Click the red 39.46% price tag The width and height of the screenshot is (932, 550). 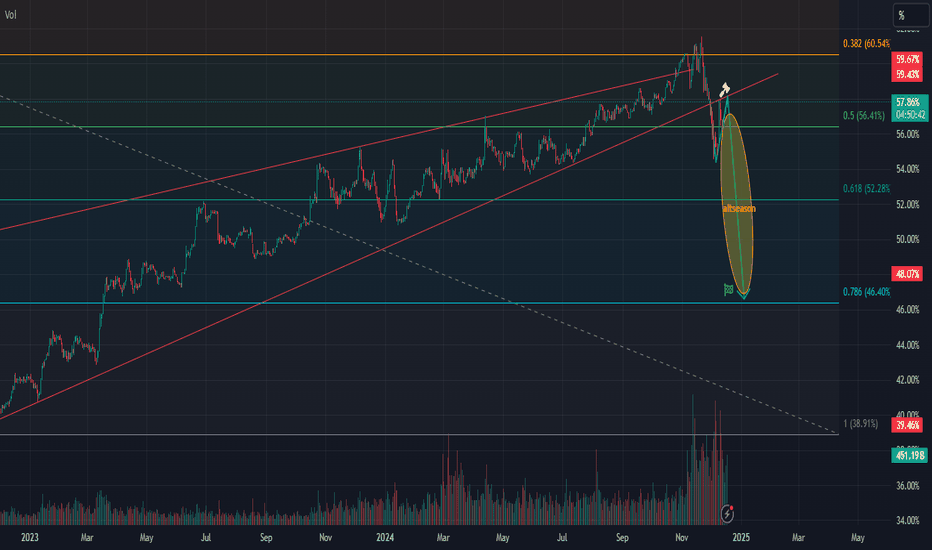pos(907,425)
